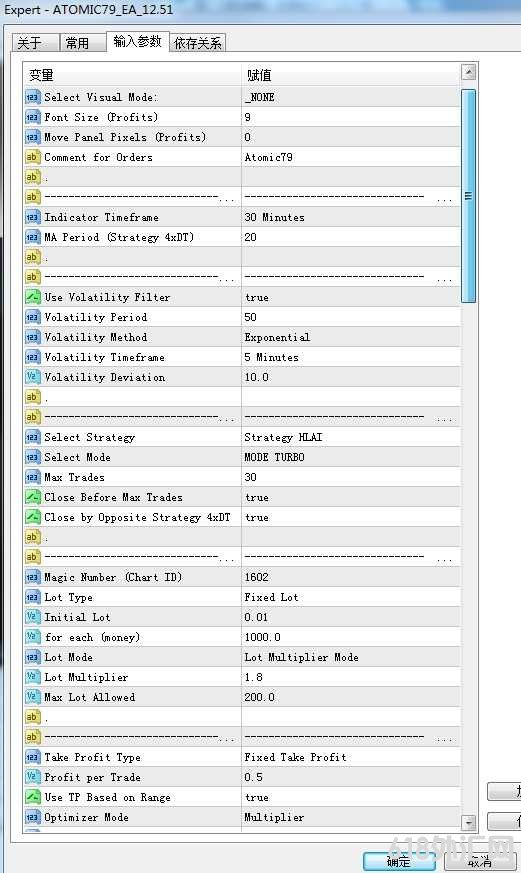This screenshot has height=873, width=521.
Task: Click the double-type icon beside Volatility Deviation
Action: pyautogui.click(x=33, y=377)
